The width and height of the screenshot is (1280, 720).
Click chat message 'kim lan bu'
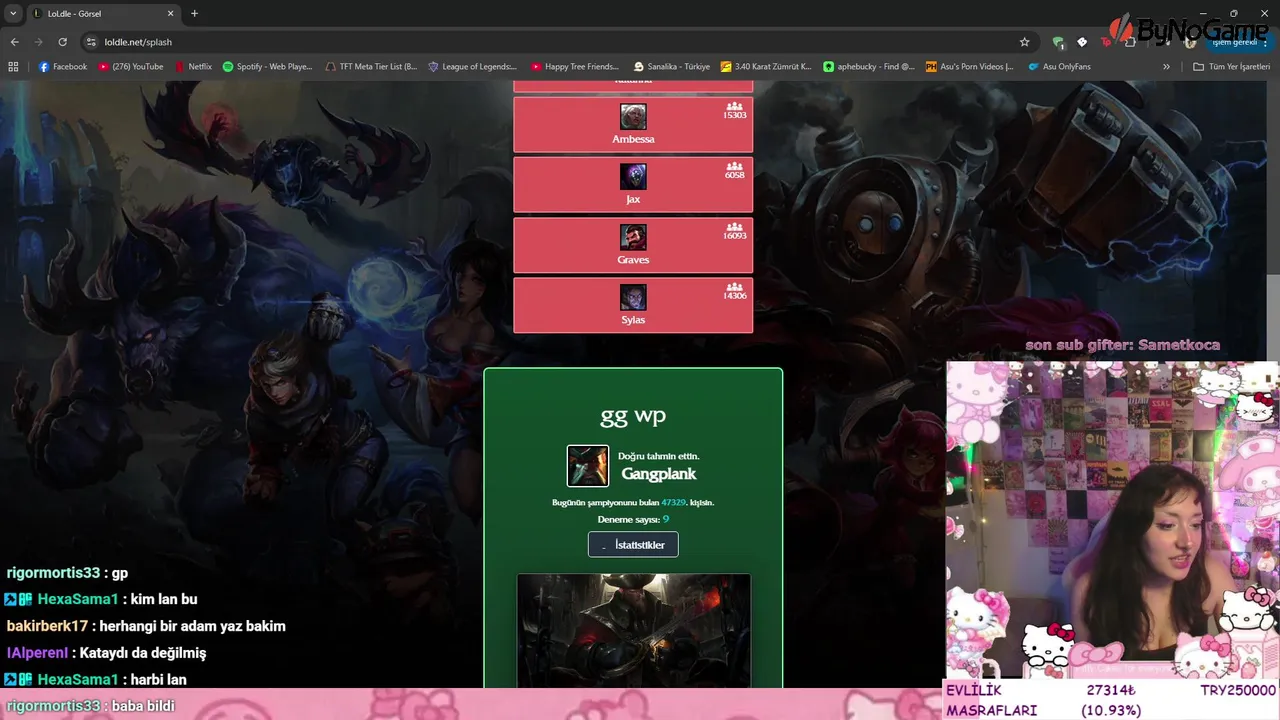(x=164, y=599)
